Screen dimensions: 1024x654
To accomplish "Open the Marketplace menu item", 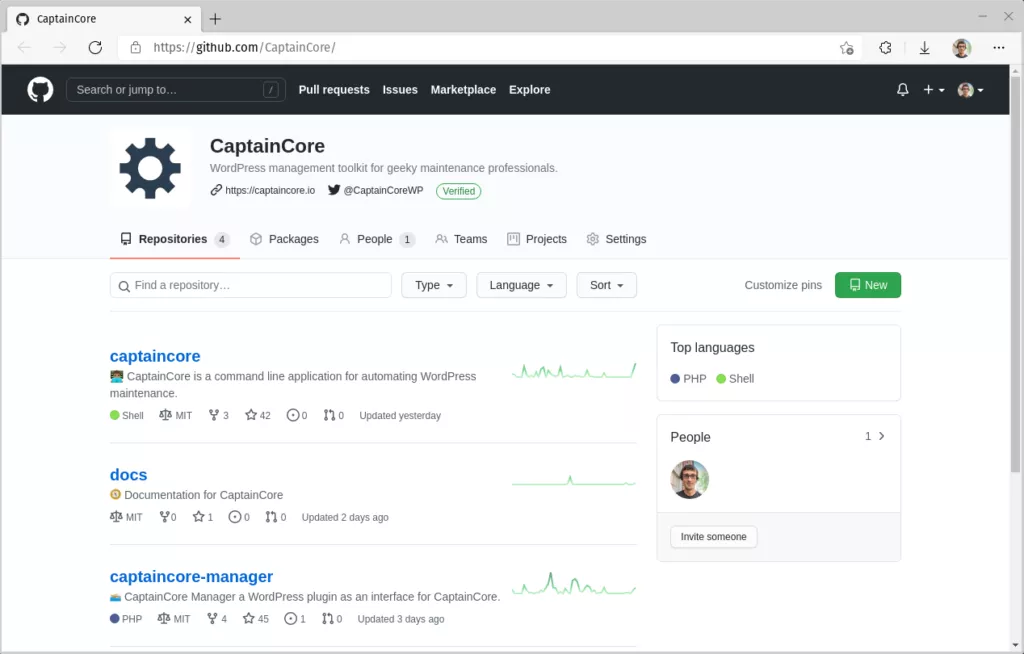I will pyautogui.click(x=463, y=90).
